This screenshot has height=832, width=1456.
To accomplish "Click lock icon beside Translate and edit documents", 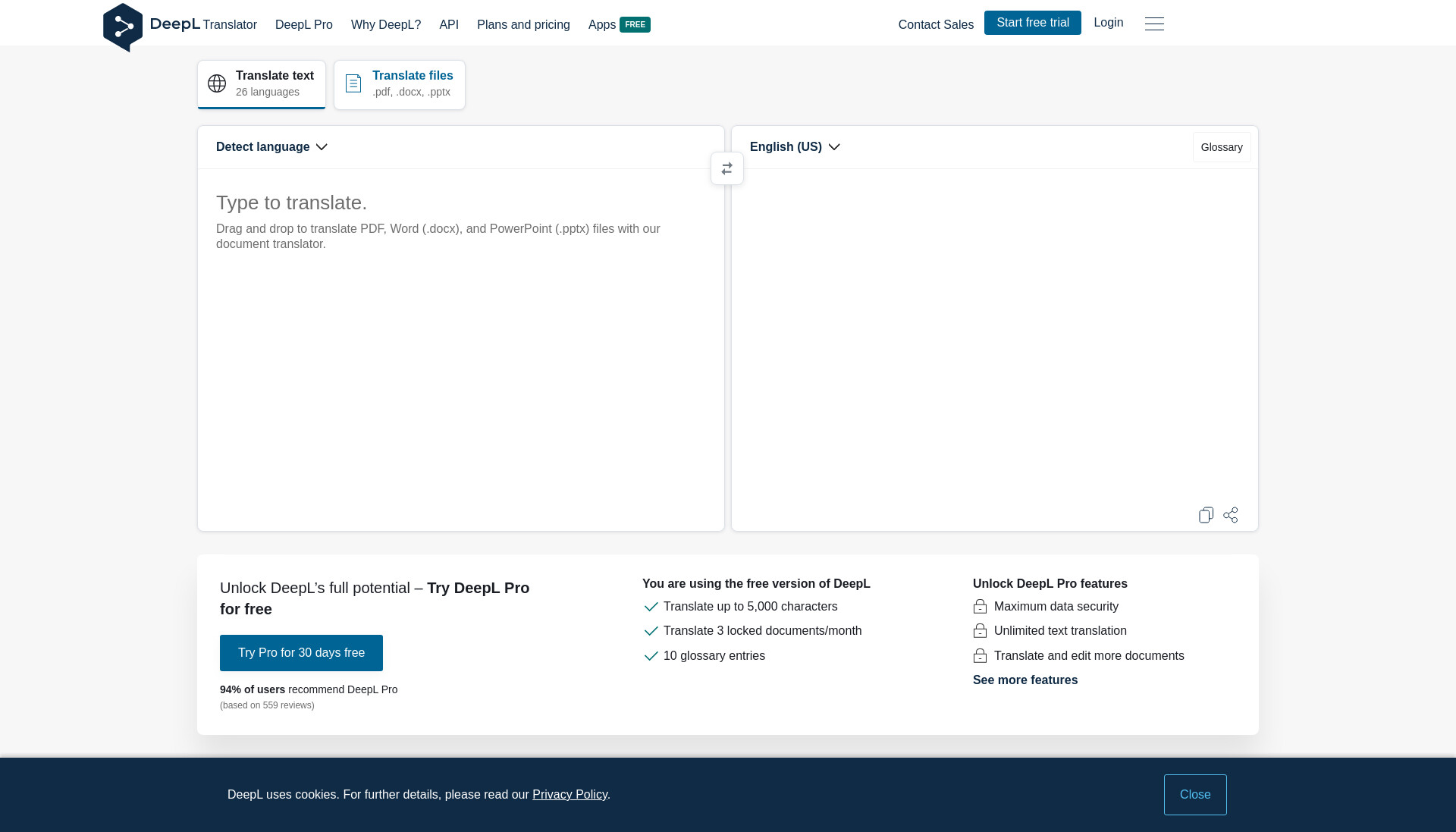I will pyautogui.click(x=980, y=656).
